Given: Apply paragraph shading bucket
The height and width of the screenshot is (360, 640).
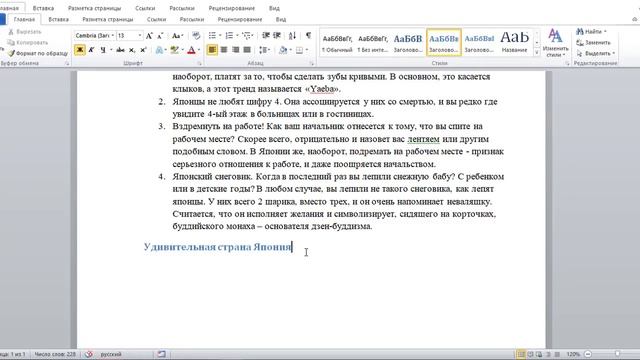Looking at the screenshot, I should click(283, 50).
